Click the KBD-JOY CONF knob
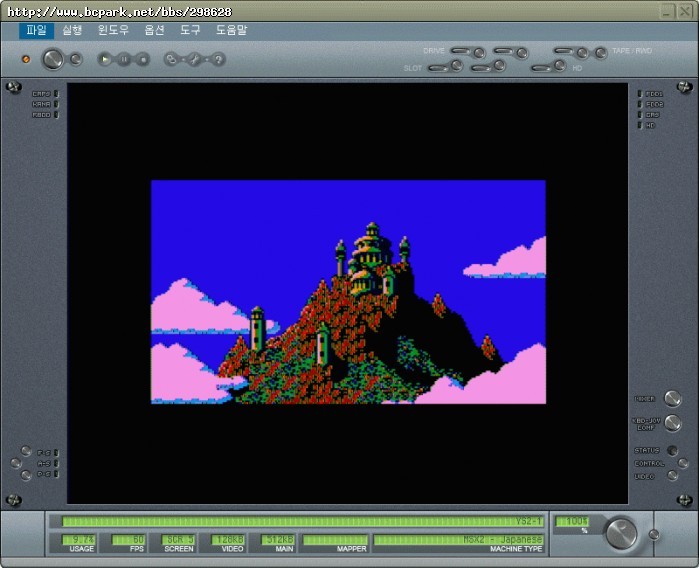Screen dimensions: 700x568 672,423
